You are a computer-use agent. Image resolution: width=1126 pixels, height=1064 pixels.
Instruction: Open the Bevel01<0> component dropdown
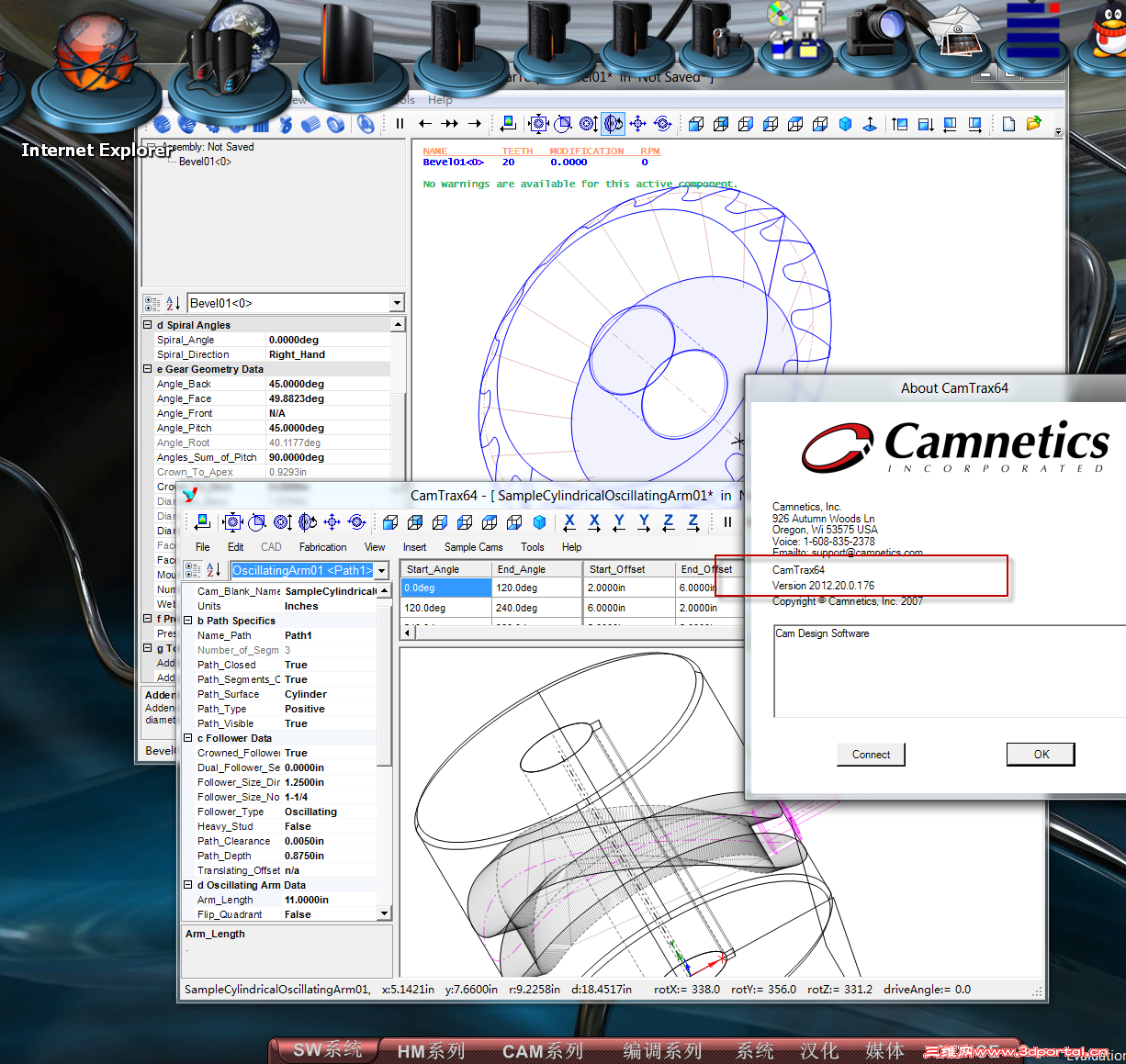click(x=397, y=303)
